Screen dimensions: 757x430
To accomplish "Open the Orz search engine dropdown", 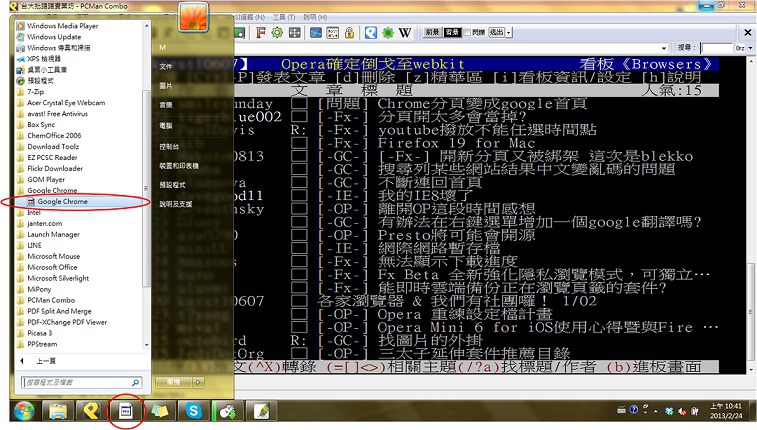I will [750, 48].
